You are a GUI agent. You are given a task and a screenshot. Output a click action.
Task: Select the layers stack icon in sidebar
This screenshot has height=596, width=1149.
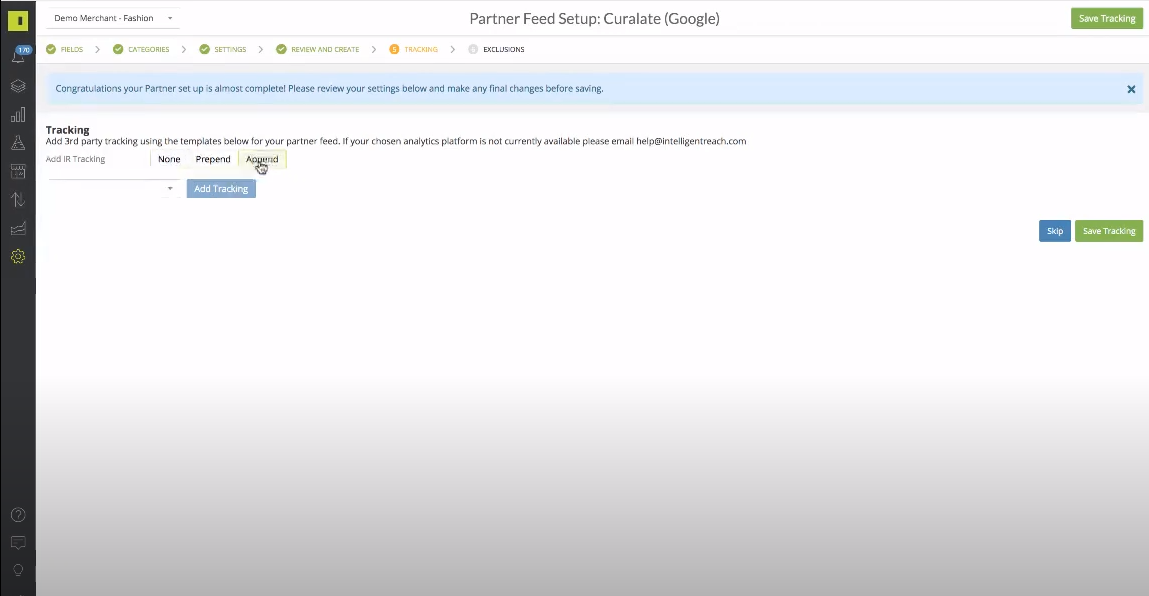pos(17,86)
